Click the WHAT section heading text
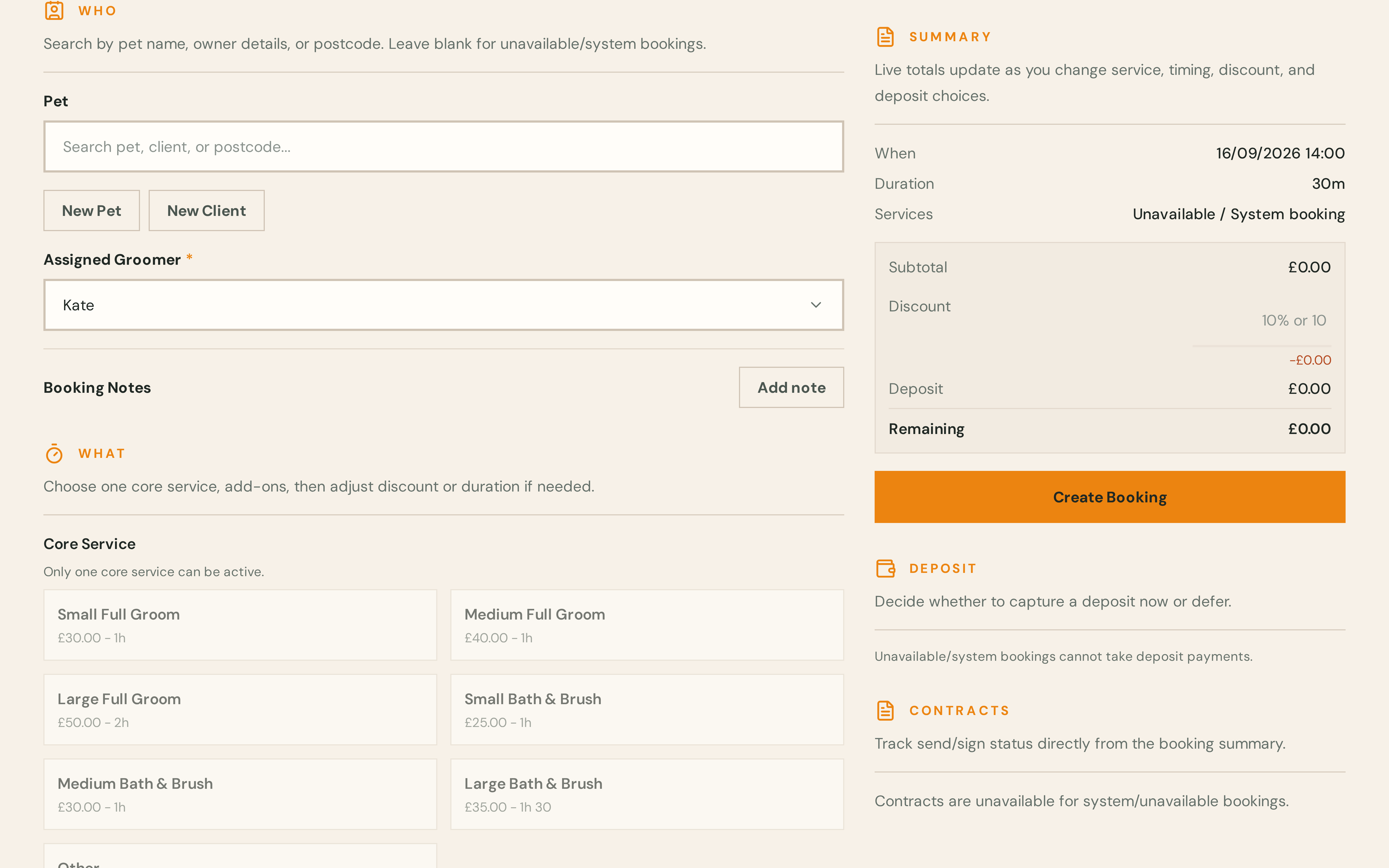 tap(101, 454)
